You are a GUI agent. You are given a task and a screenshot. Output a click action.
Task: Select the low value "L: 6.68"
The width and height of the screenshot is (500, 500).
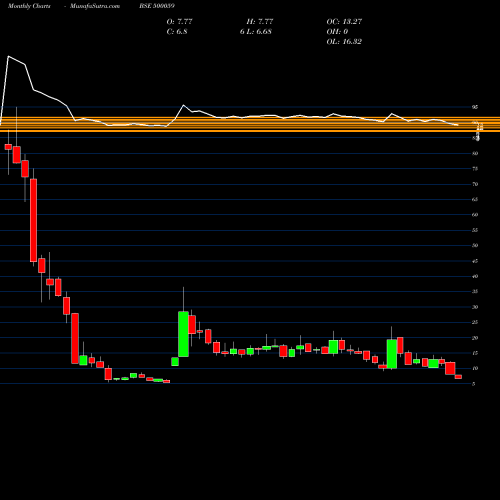pyautogui.click(x=259, y=32)
